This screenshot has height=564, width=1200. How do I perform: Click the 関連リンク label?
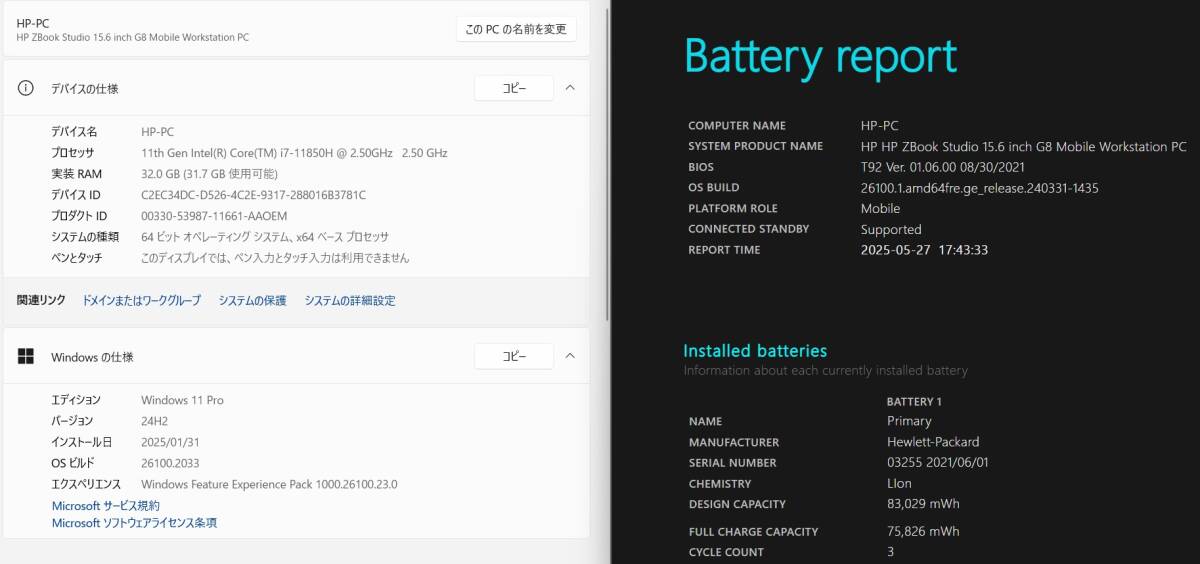pos(41,300)
